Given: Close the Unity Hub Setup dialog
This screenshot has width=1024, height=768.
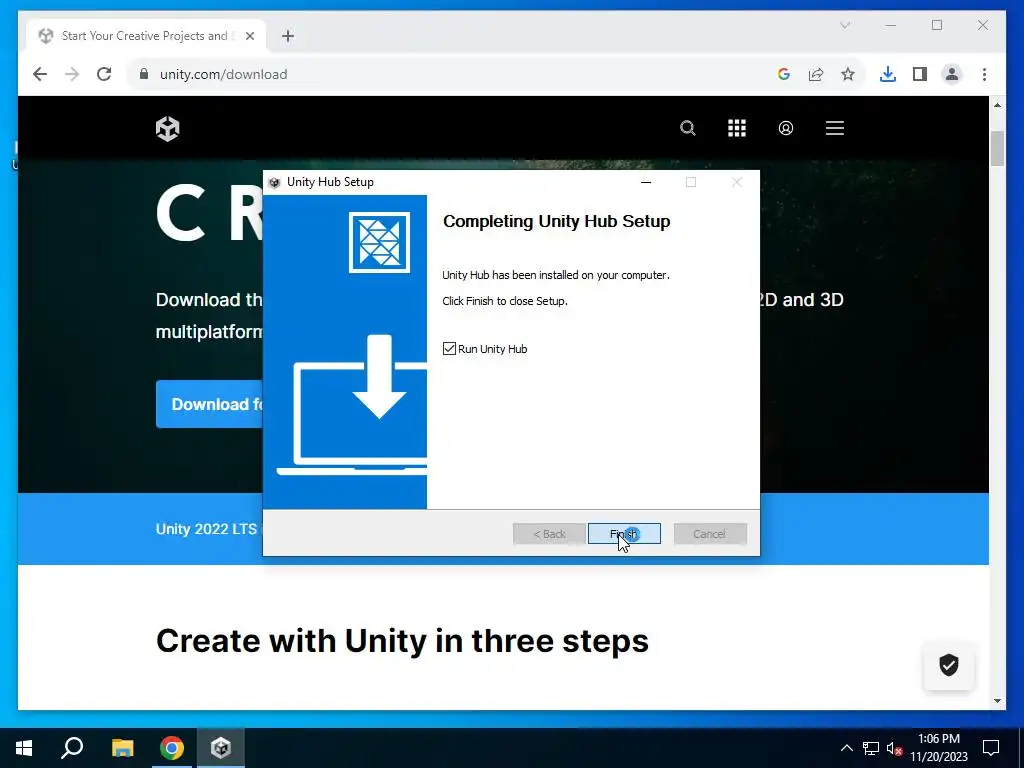Looking at the screenshot, I should tap(737, 182).
